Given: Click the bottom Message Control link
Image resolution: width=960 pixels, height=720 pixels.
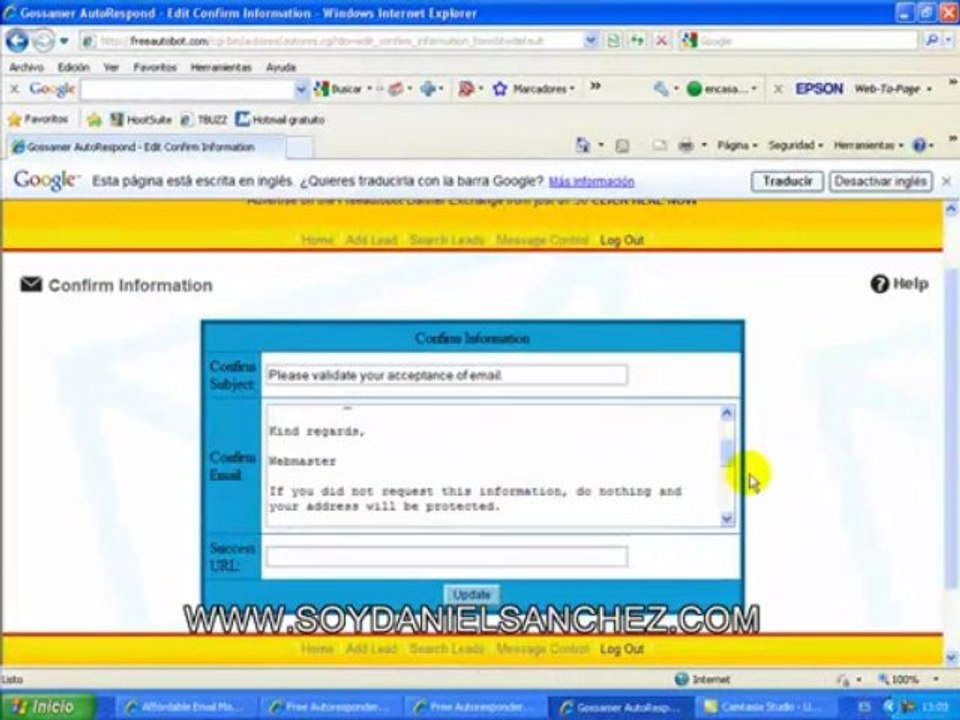Looking at the screenshot, I should click(542, 648).
